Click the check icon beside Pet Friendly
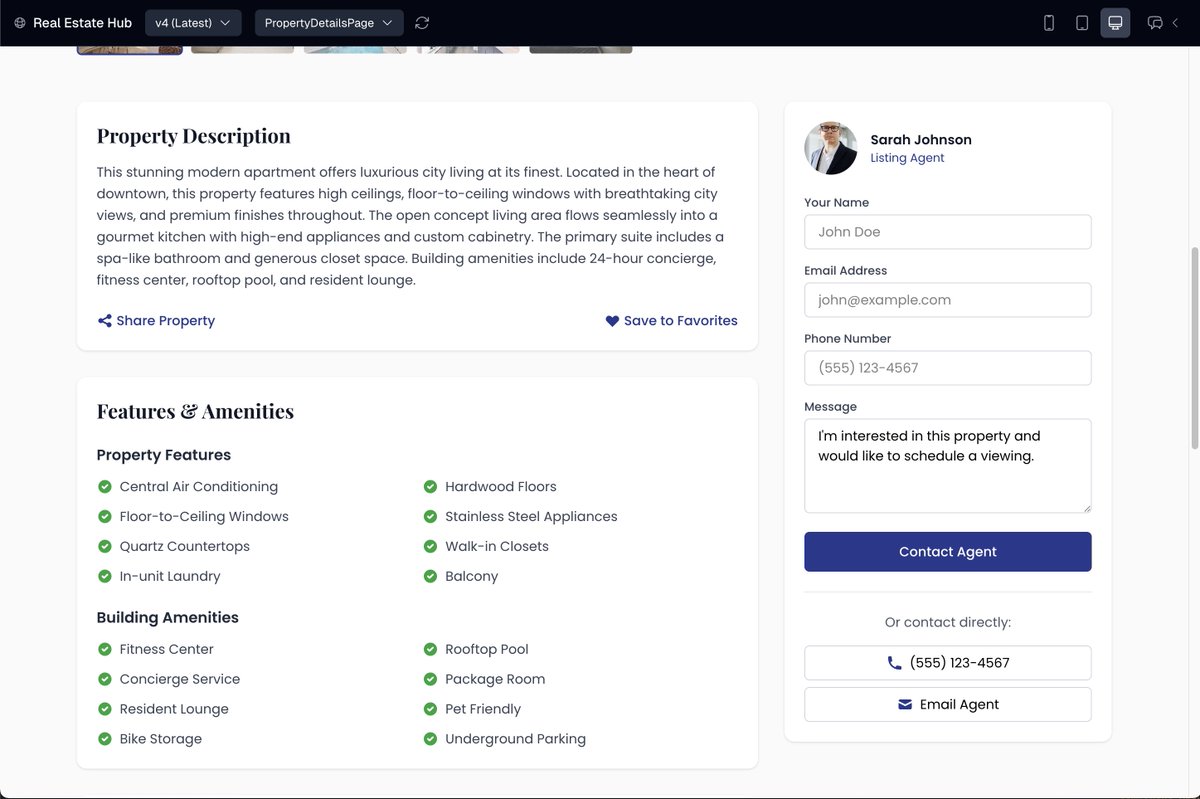The image size is (1200, 799). click(430, 710)
